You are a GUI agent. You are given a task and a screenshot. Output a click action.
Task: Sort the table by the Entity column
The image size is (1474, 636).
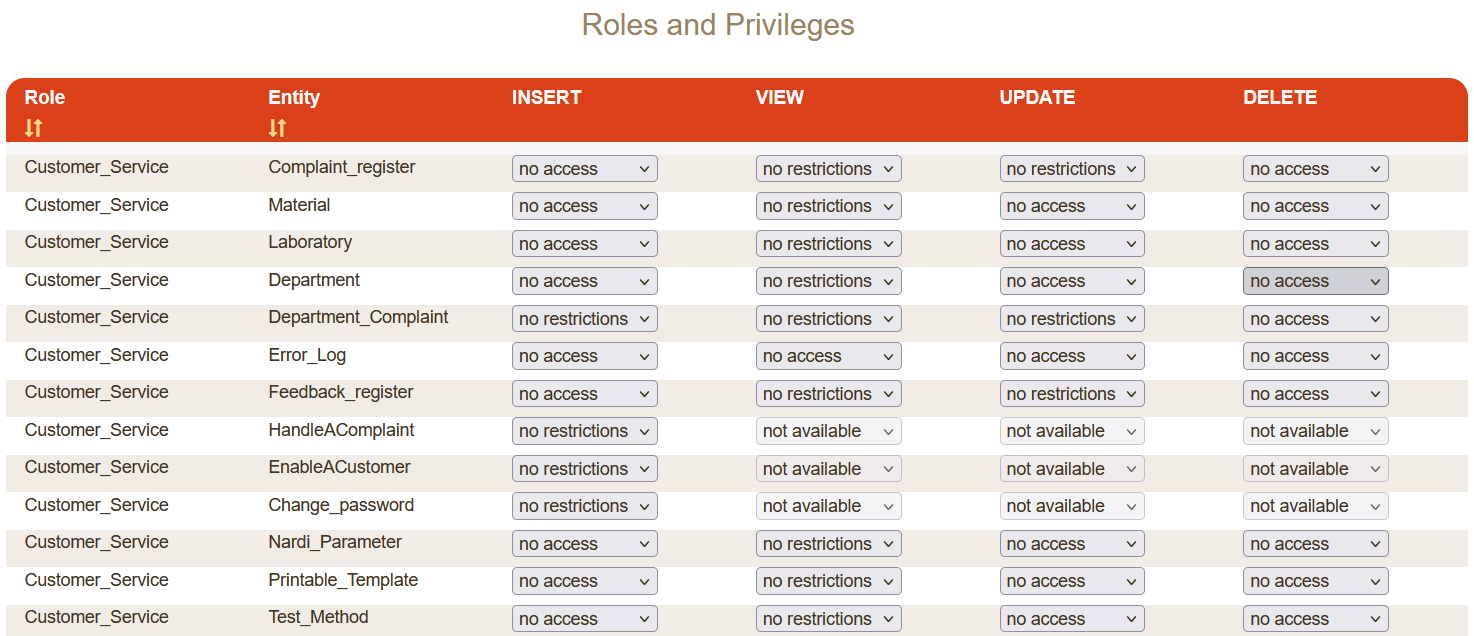(x=277, y=128)
